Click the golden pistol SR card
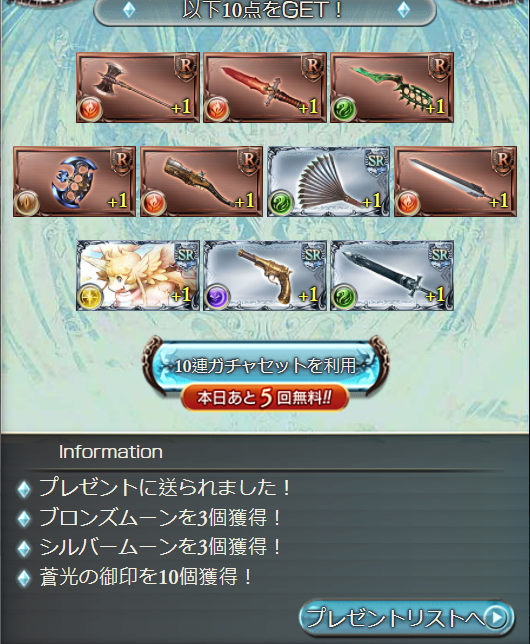The width and height of the screenshot is (530, 644). click(x=265, y=276)
